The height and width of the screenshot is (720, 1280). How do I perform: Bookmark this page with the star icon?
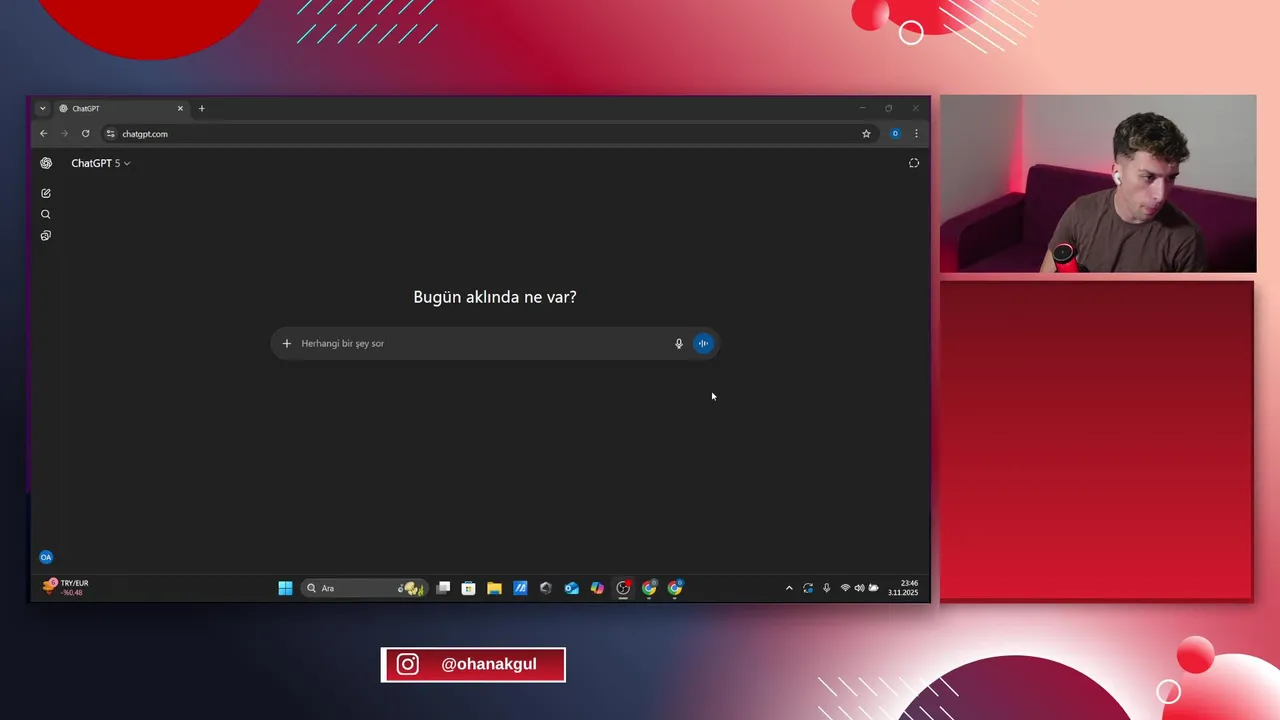coord(866,133)
